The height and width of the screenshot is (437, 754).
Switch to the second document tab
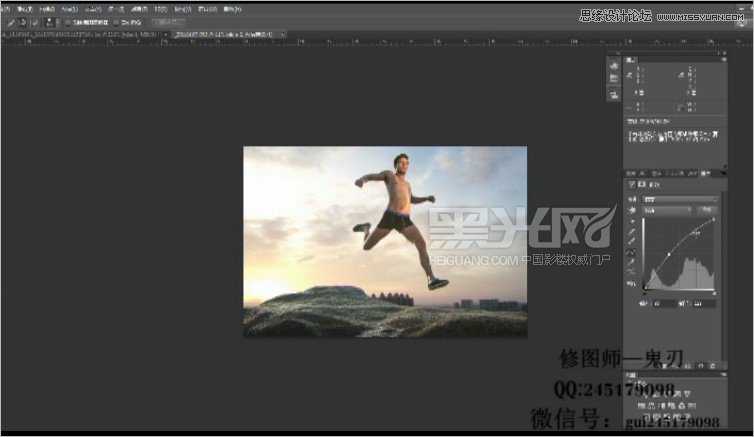pos(225,34)
